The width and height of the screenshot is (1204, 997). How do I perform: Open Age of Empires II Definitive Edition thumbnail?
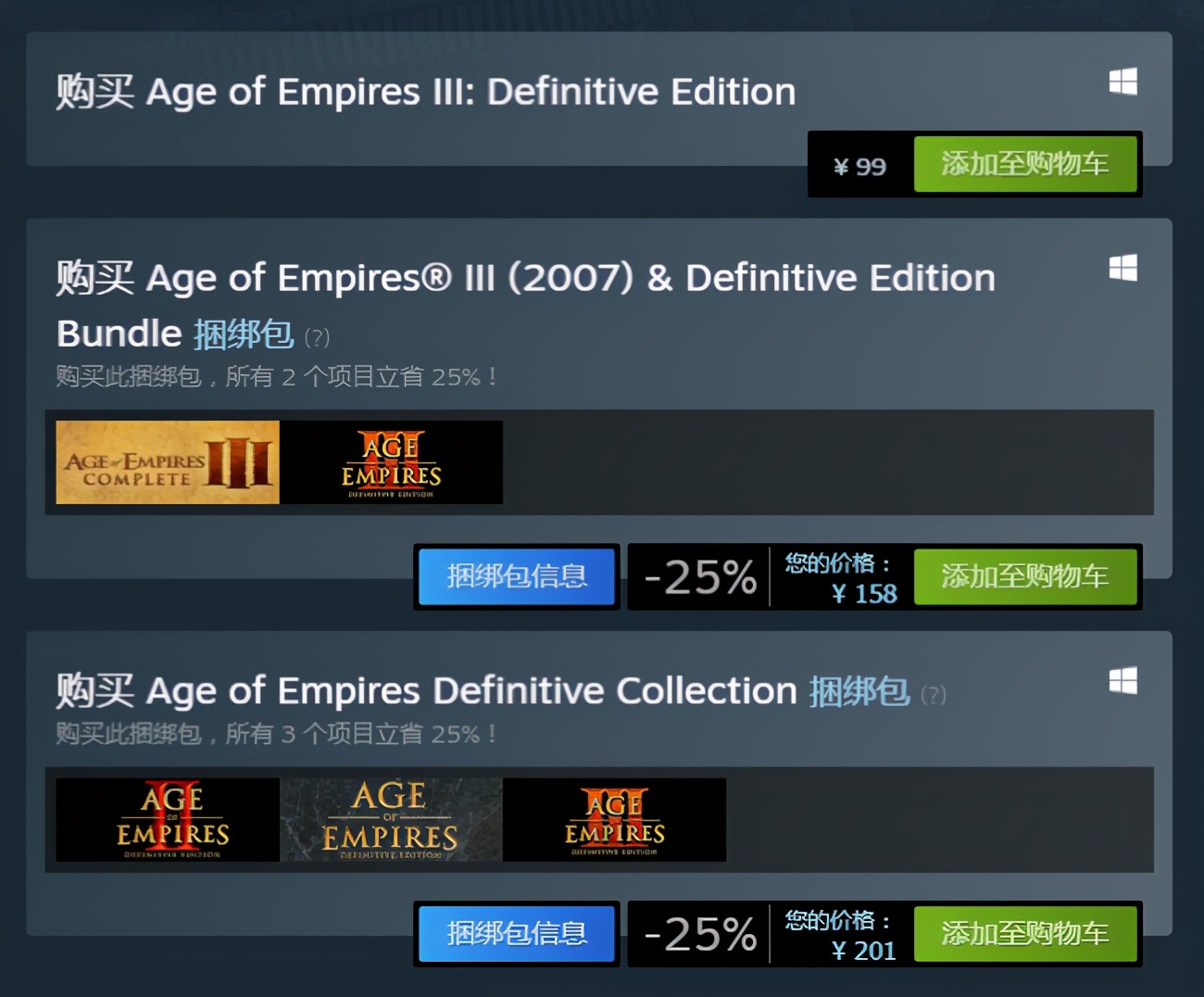click(168, 820)
